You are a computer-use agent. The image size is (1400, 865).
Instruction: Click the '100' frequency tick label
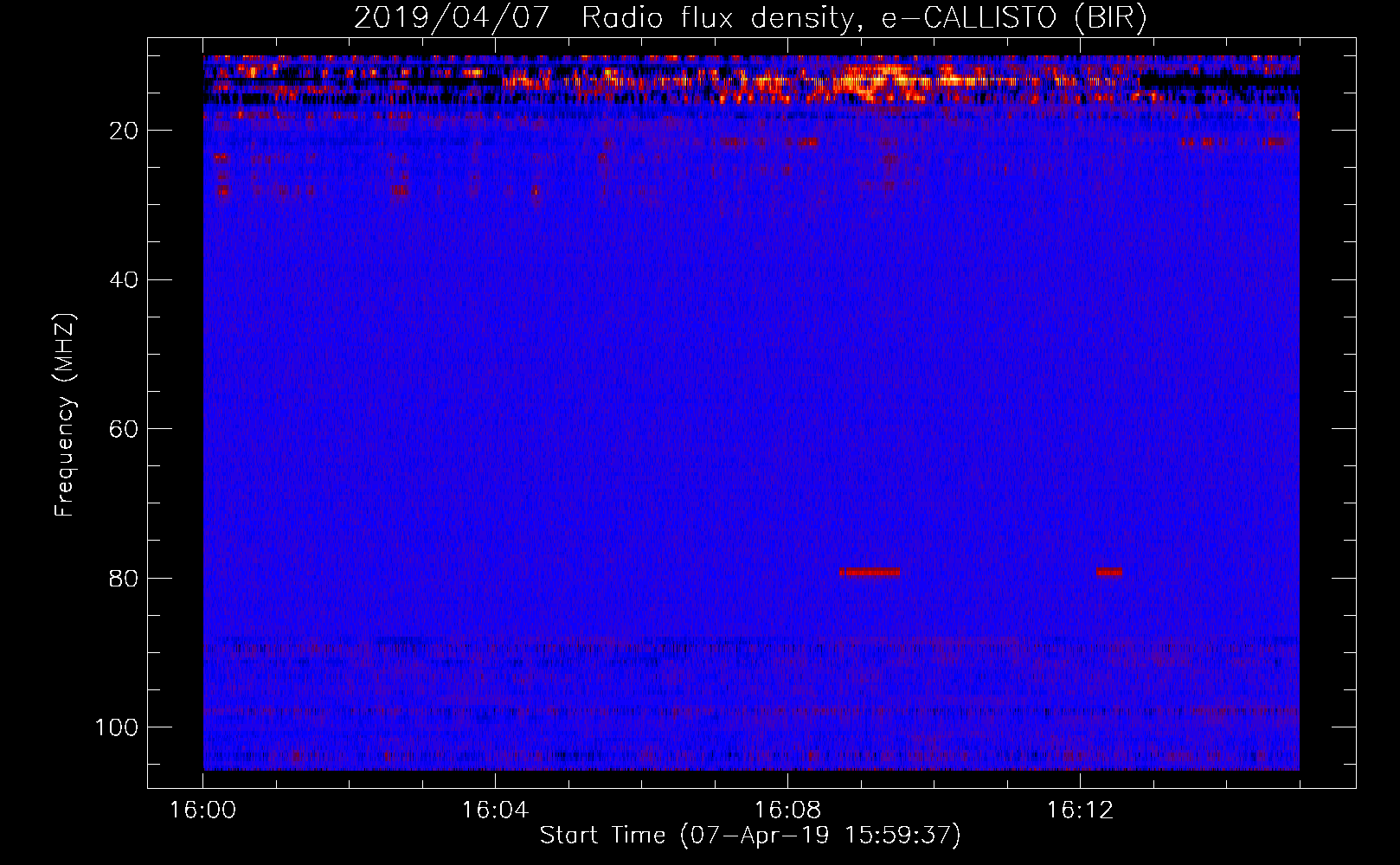coord(117,727)
